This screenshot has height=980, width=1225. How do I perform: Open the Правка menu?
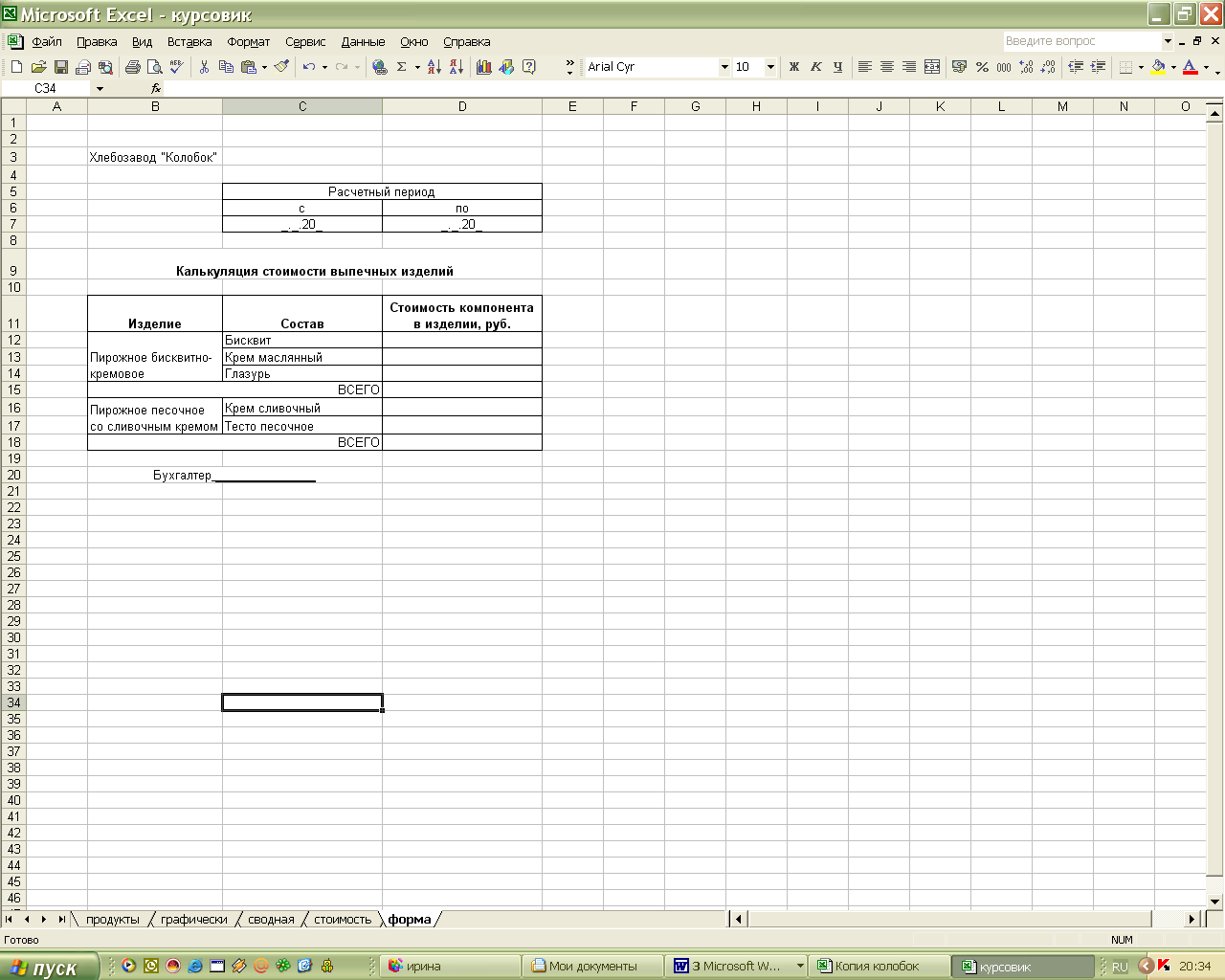click(x=97, y=42)
